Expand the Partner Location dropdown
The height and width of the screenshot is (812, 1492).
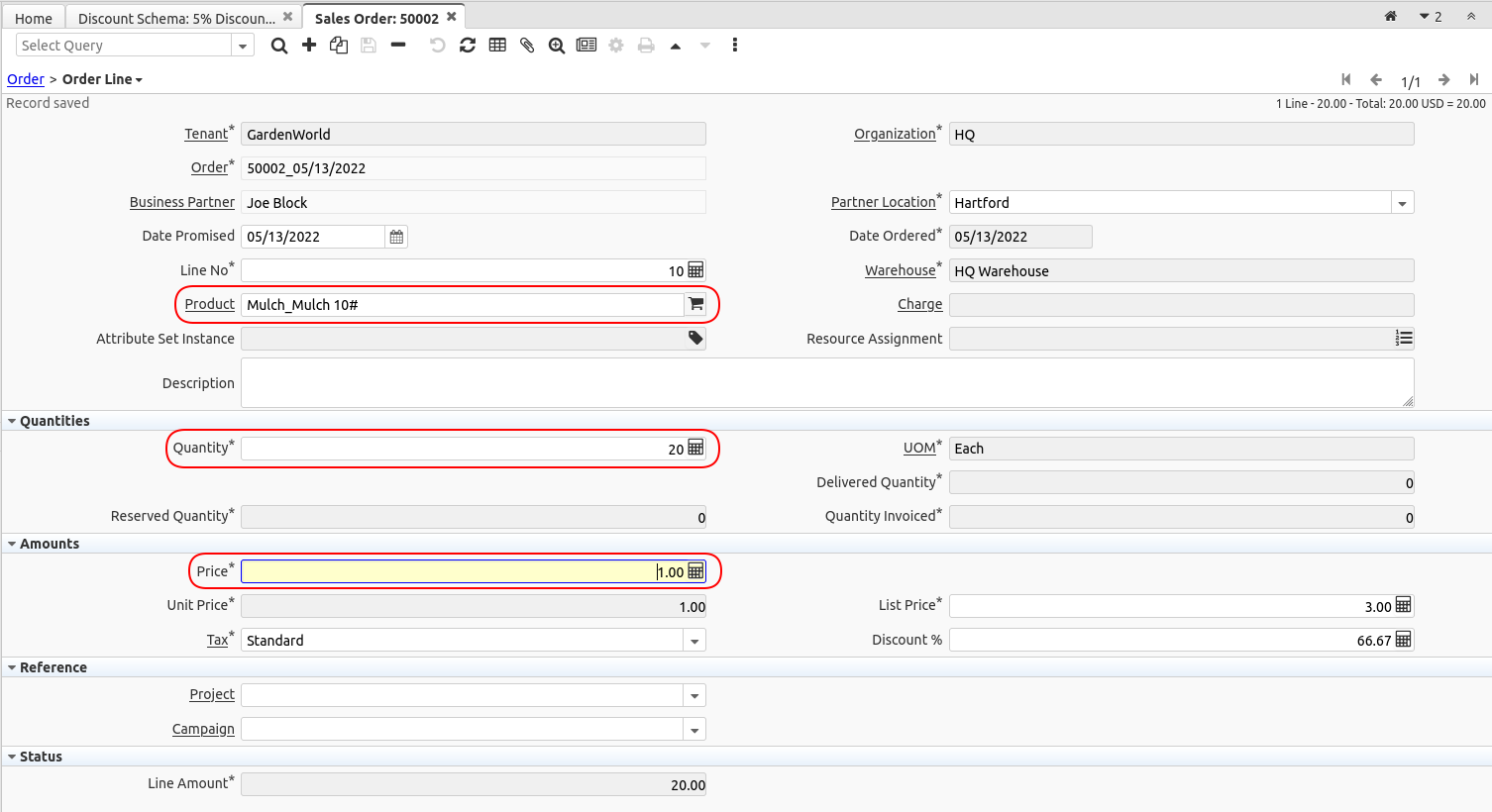pyautogui.click(x=1402, y=203)
